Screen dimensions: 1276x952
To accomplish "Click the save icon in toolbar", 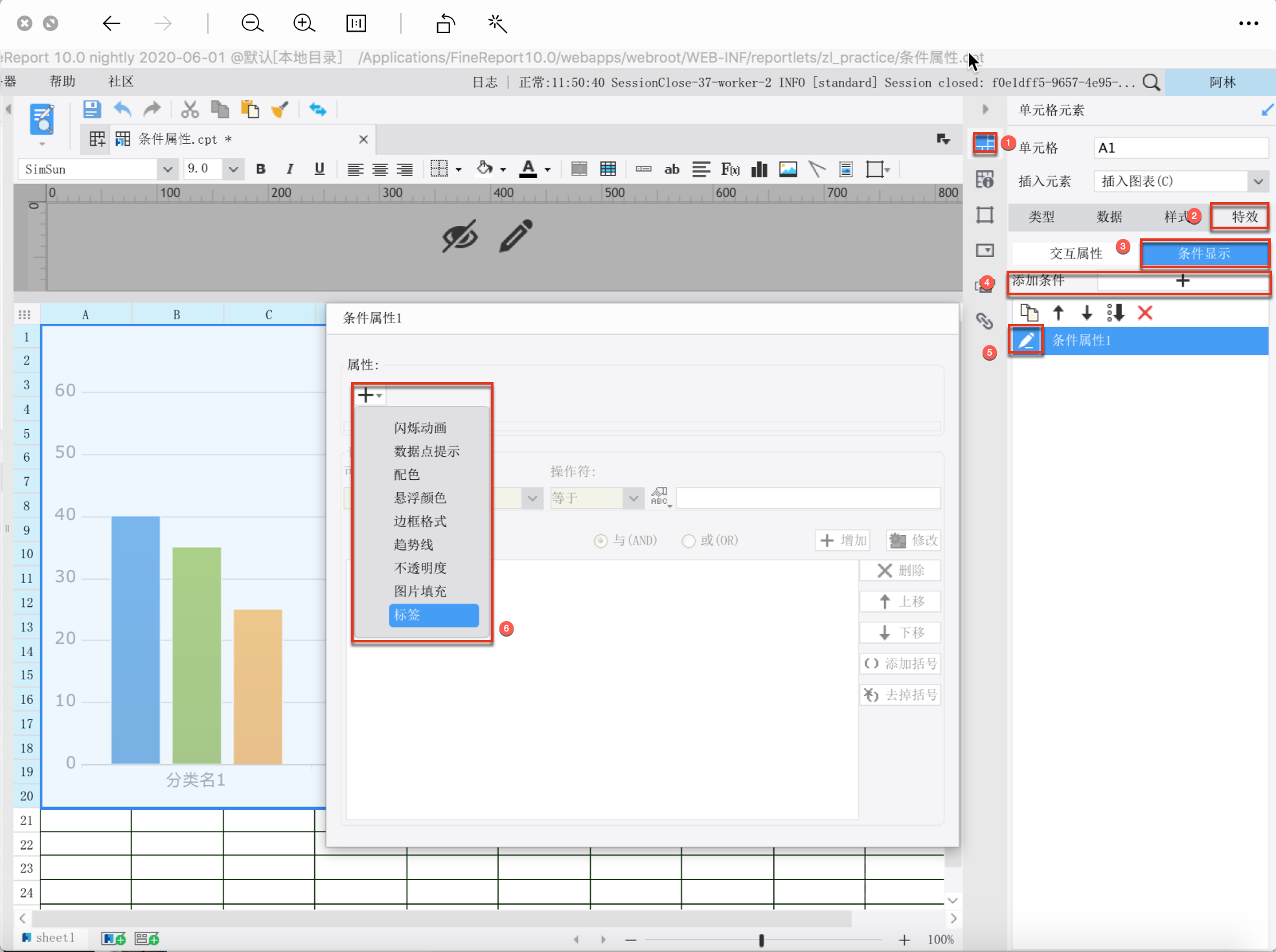I will pyautogui.click(x=91, y=109).
